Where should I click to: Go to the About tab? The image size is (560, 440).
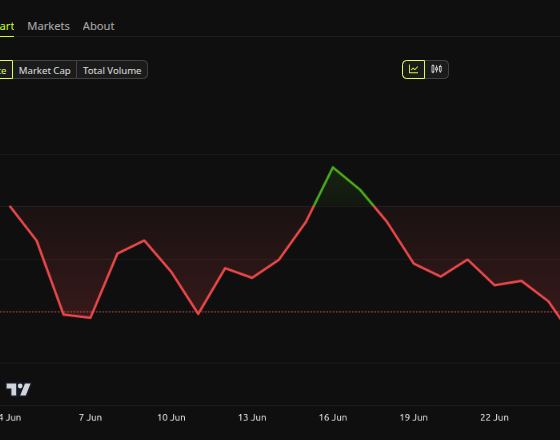click(x=99, y=26)
